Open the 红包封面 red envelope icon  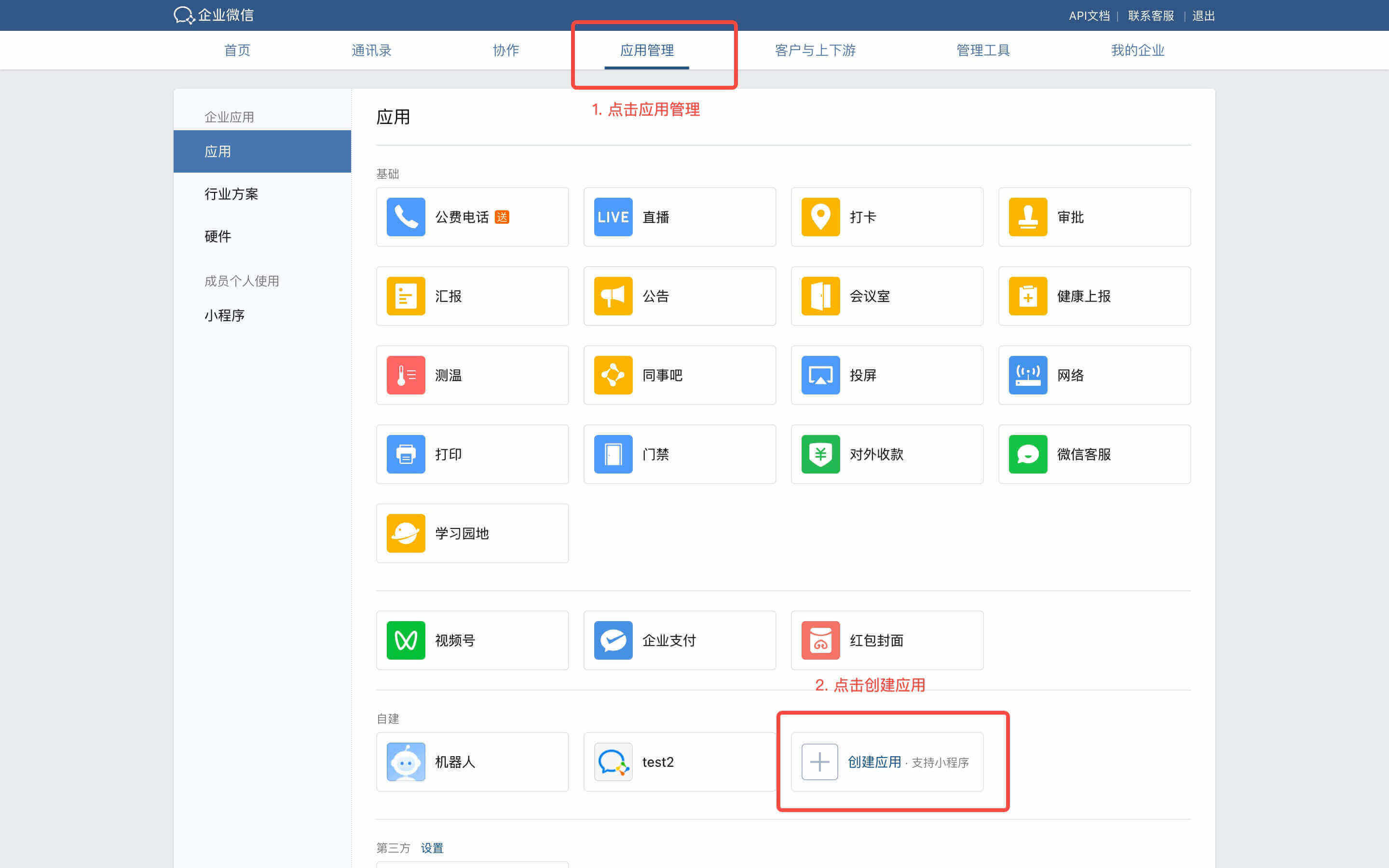click(x=820, y=640)
